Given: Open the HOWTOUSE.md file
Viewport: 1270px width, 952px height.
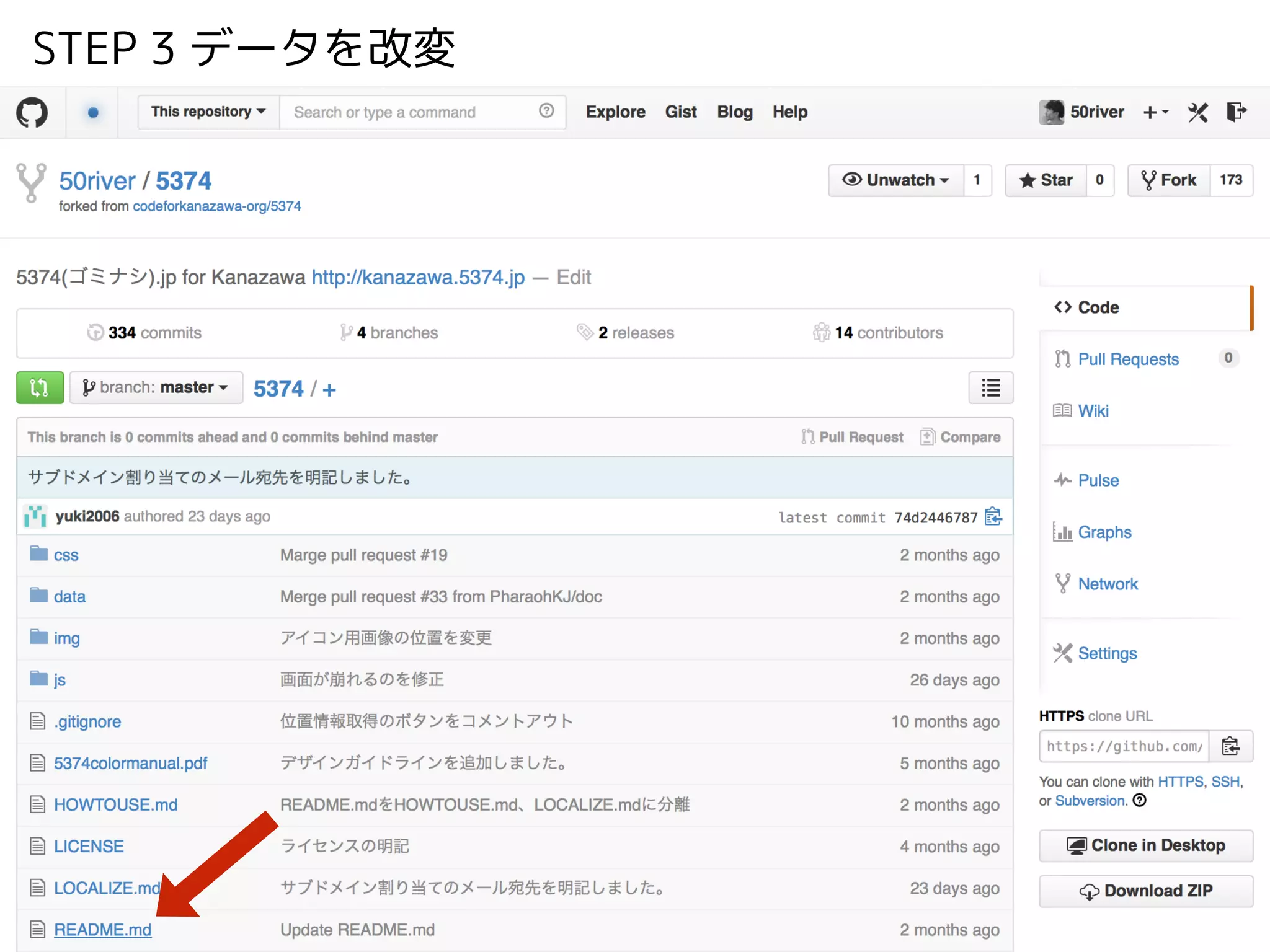Looking at the screenshot, I should click(x=116, y=805).
